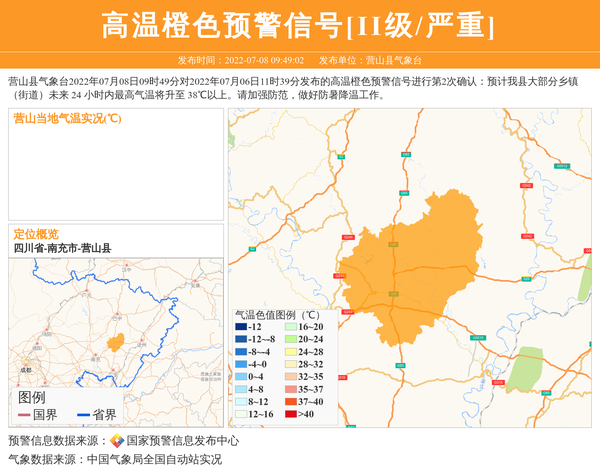
Task: Pick the -12 dark blue legend swatch
Action: [x=241, y=327]
